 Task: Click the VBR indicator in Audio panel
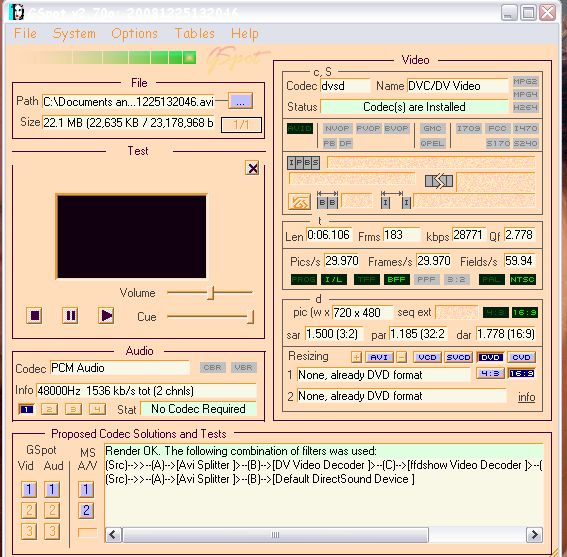243,367
